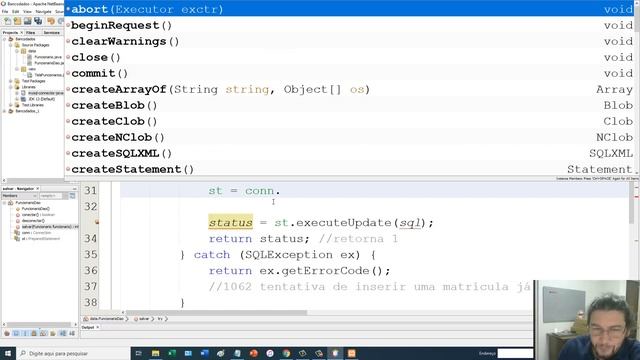Image resolution: width=640 pixels, height=360 pixels.
Task: Open Excel from the taskbar
Action: [172, 353]
